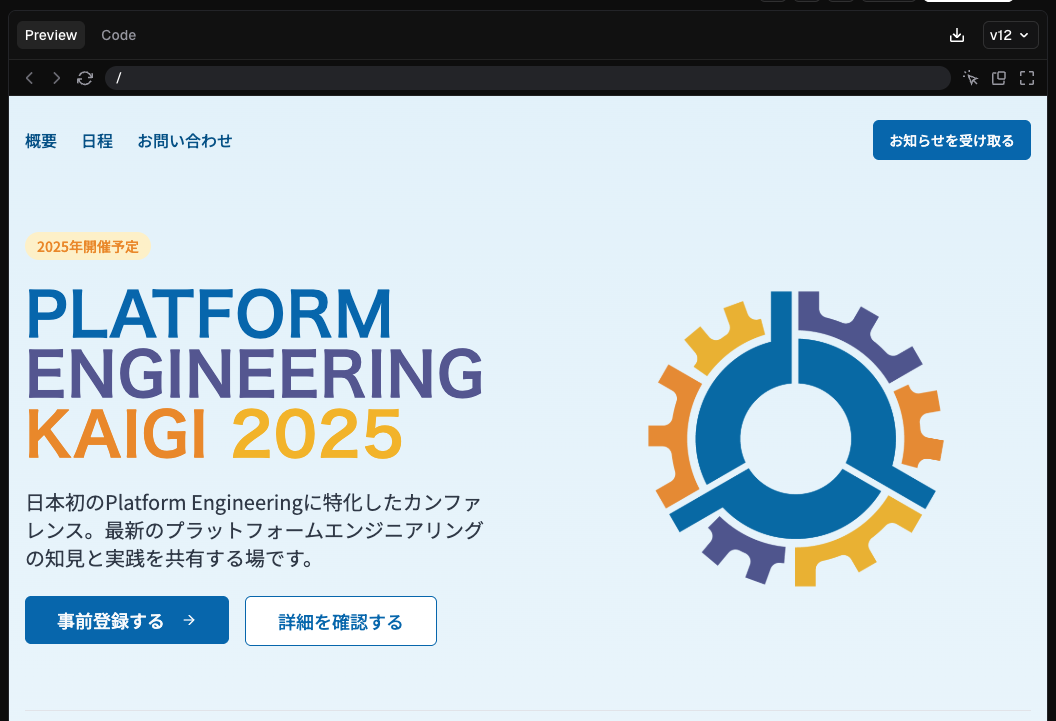Refresh the preview with the reload icon
This screenshot has width=1056, height=721.
click(x=85, y=77)
